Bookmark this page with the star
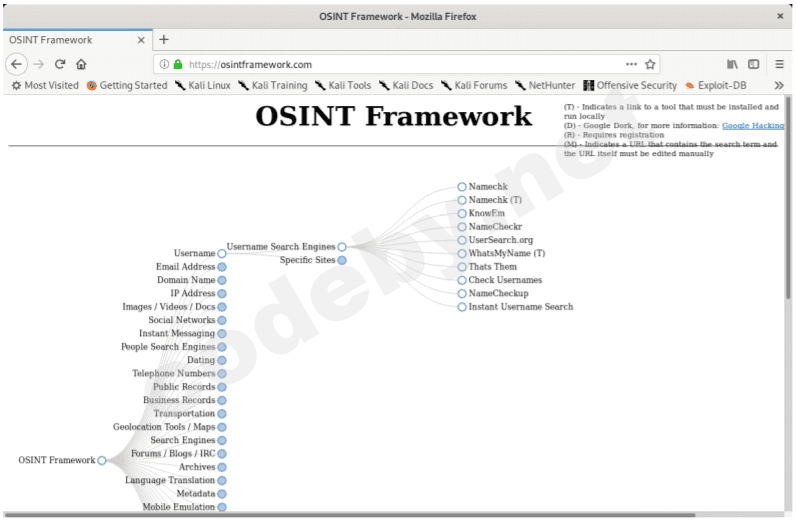This screenshot has height=520, width=796. (650, 64)
